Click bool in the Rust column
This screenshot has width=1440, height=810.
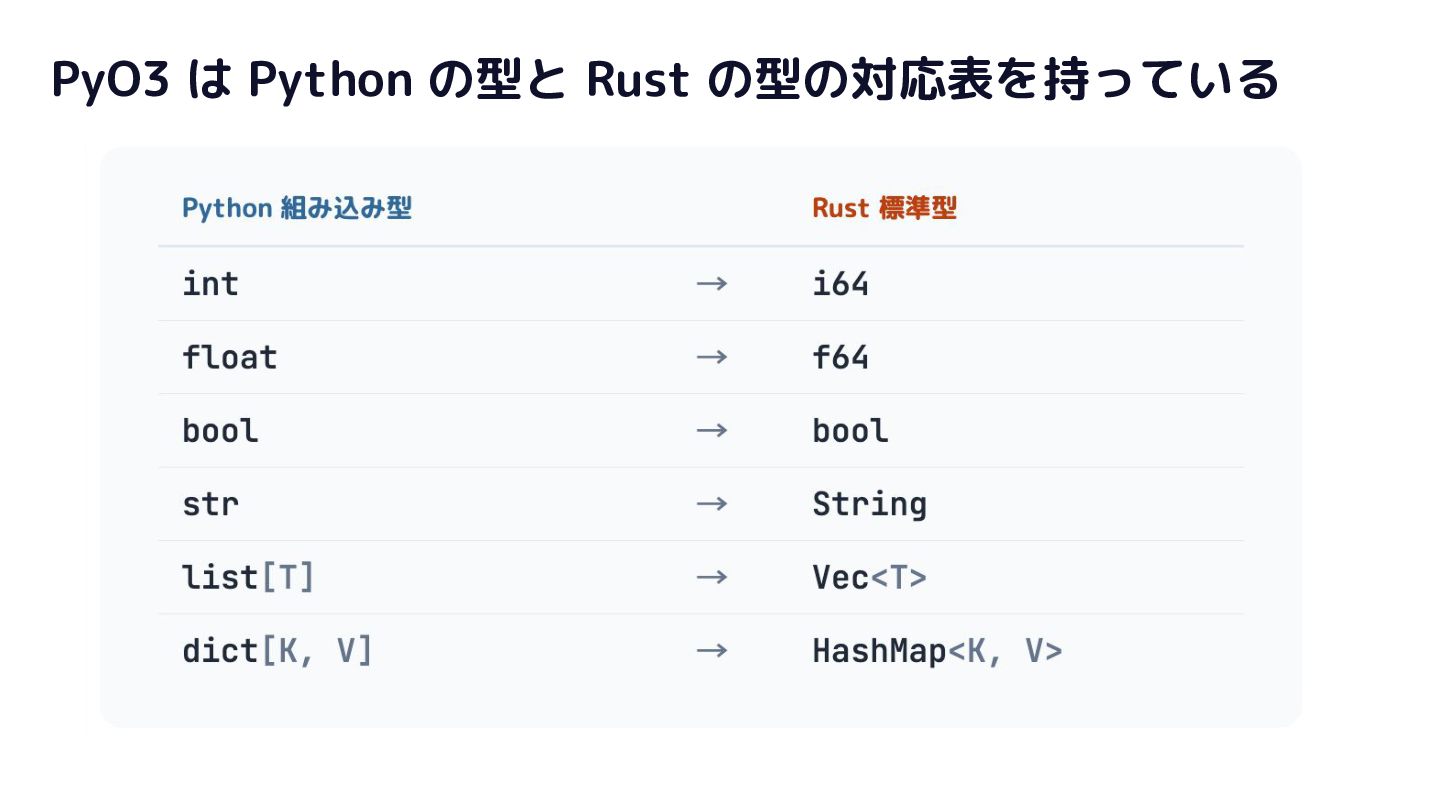point(850,430)
